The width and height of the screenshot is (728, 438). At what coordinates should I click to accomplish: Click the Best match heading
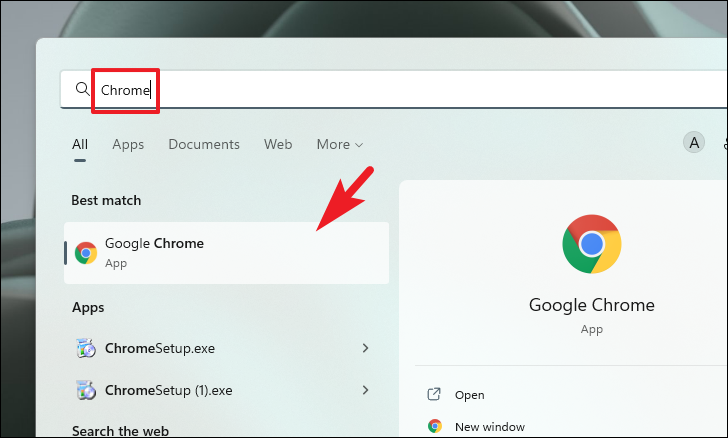(106, 200)
